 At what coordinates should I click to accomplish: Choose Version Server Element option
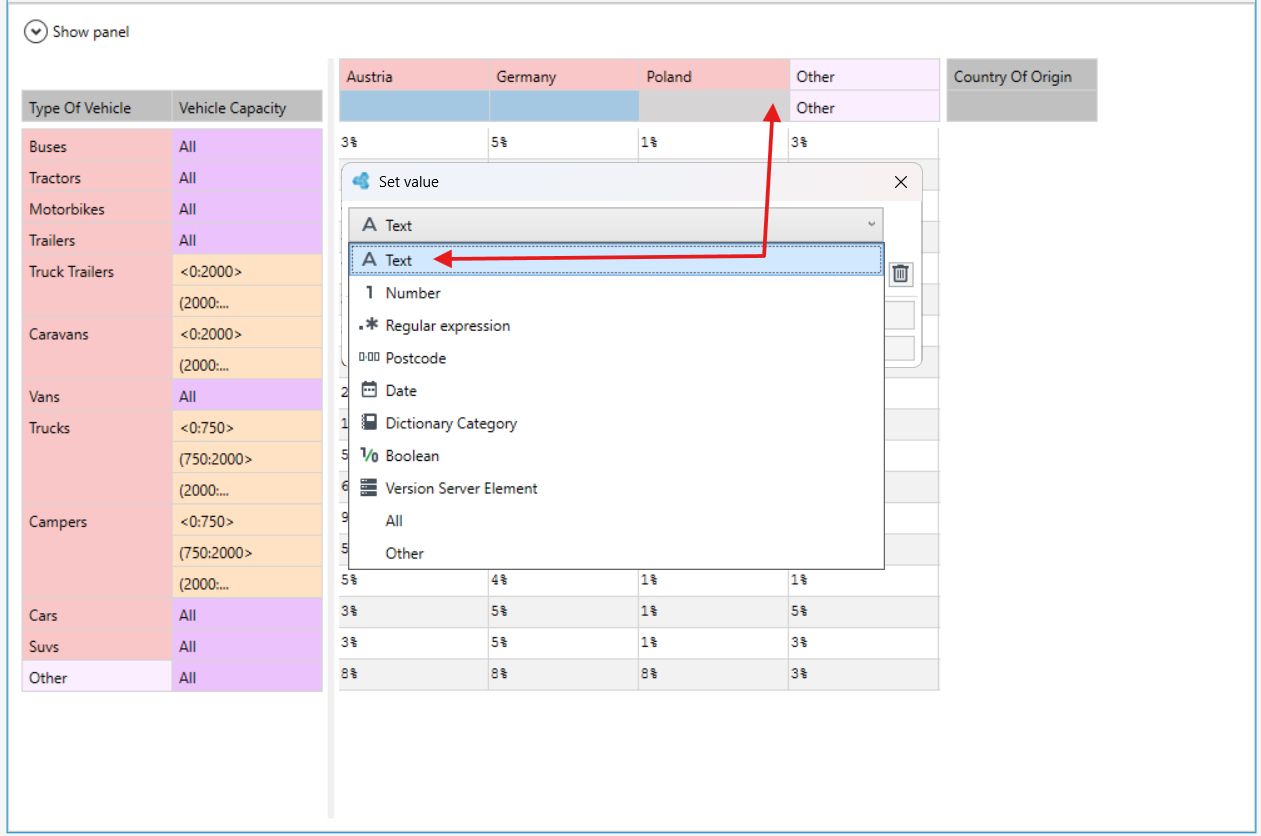coord(616,488)
